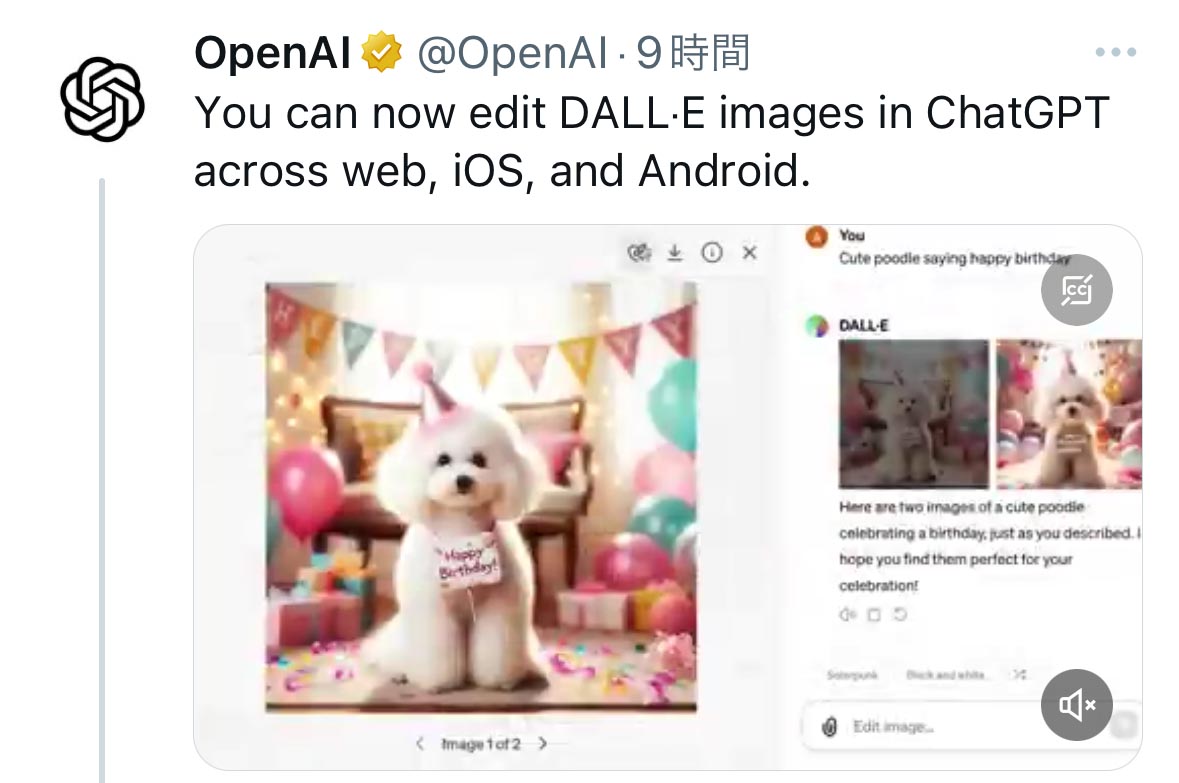Click the select-area edit icon above image
Image resolution: width=1179 pixels, height=783 pixels.
[x=639, y=253]
